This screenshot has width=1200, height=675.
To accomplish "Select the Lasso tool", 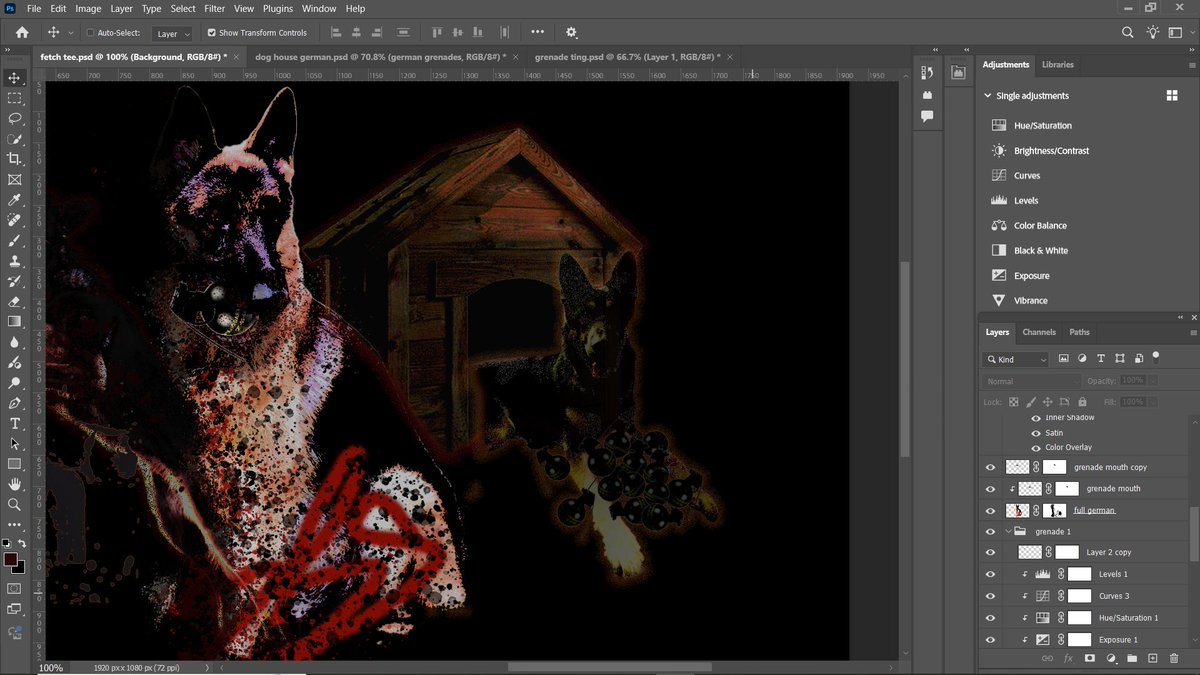I will tap(14, 118).
